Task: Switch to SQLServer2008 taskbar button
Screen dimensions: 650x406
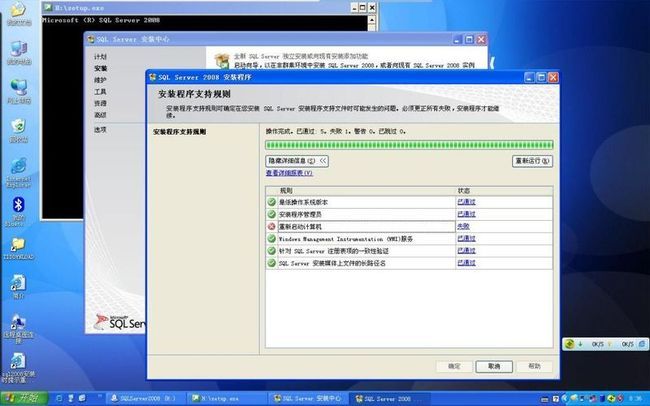Action: point(145,399)
